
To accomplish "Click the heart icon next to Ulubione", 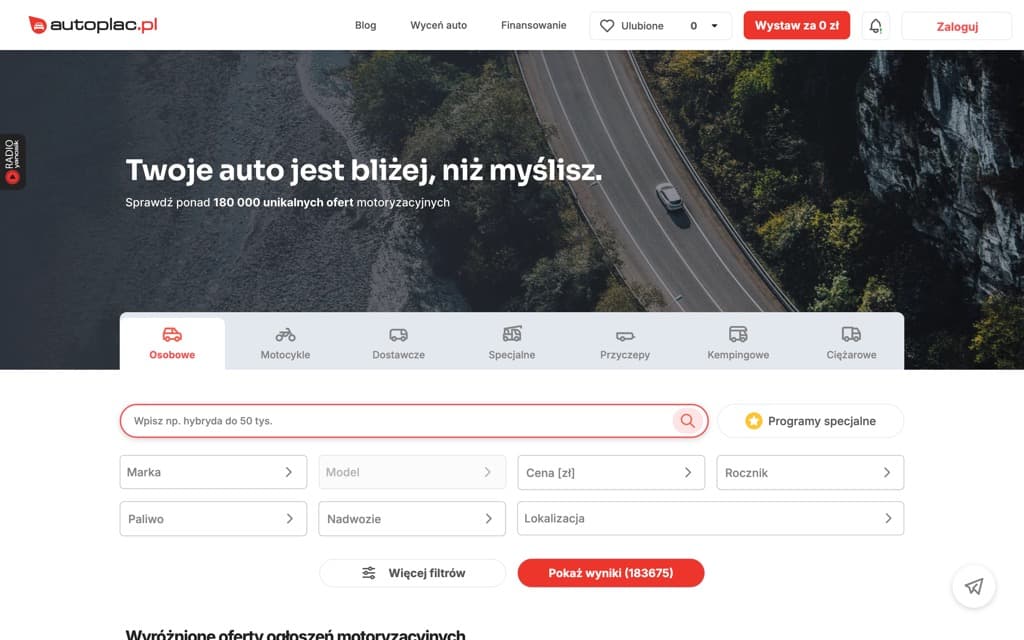I will [606, 25].
